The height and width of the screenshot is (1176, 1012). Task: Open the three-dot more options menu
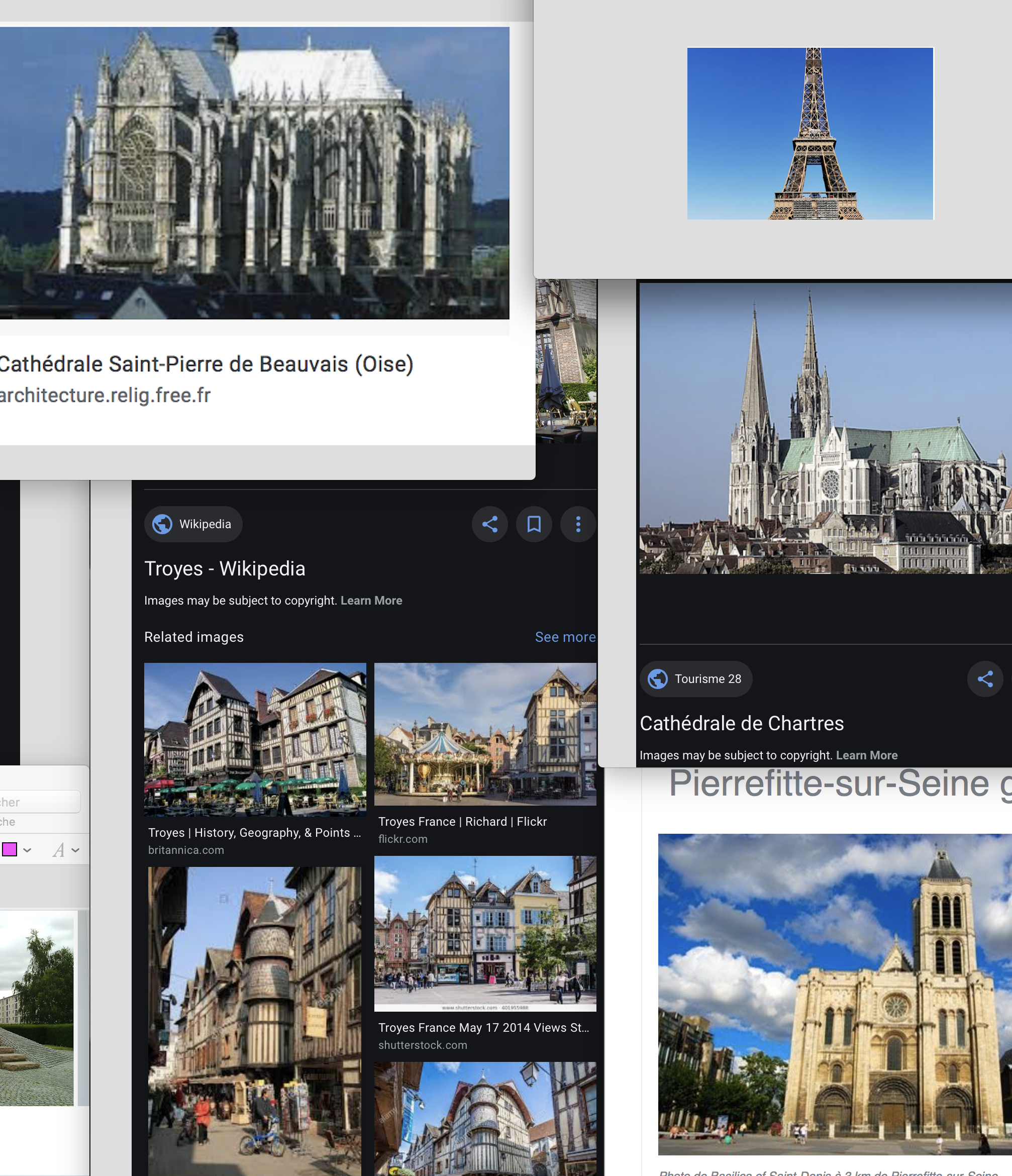click(x=578, y=524)
